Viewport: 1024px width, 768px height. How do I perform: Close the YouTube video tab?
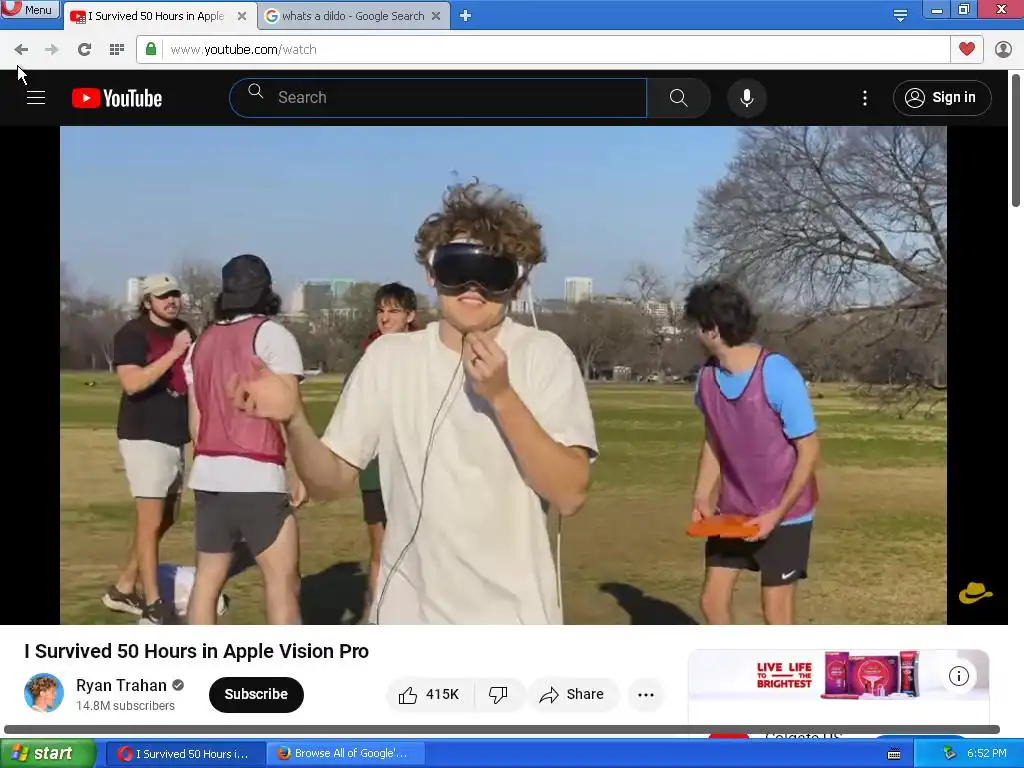click(242, 16)
